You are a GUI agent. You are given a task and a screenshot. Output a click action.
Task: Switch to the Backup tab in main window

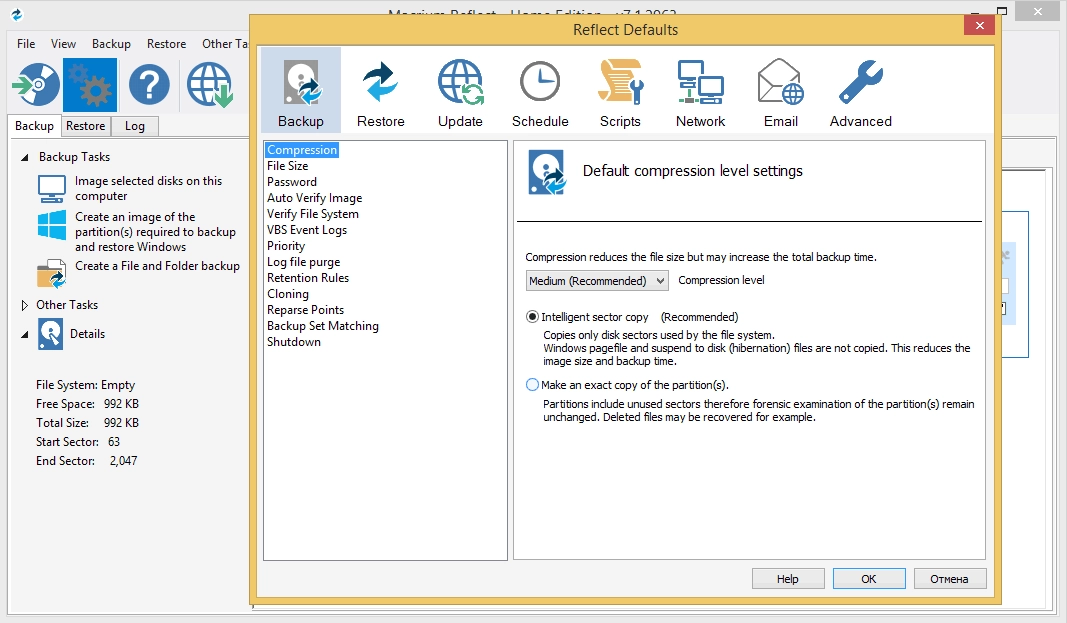(x=34, y=126)
